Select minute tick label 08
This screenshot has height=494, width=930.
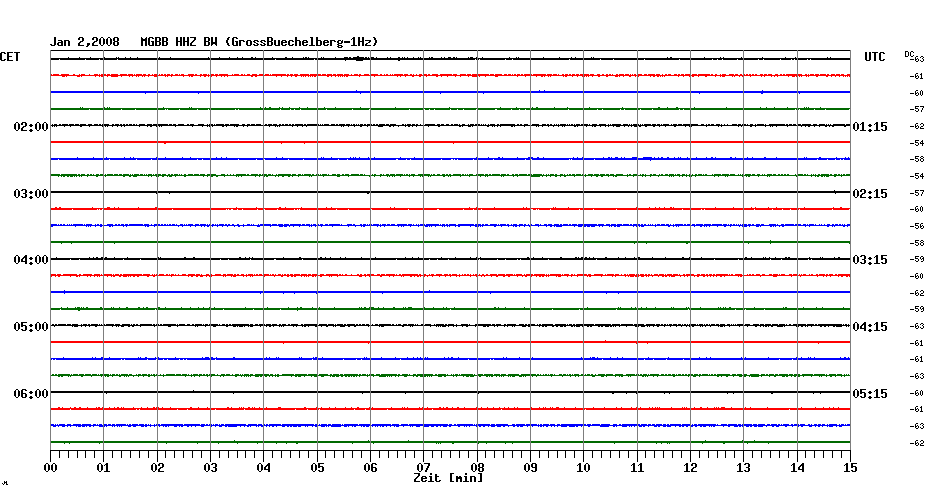pos(477,467)
